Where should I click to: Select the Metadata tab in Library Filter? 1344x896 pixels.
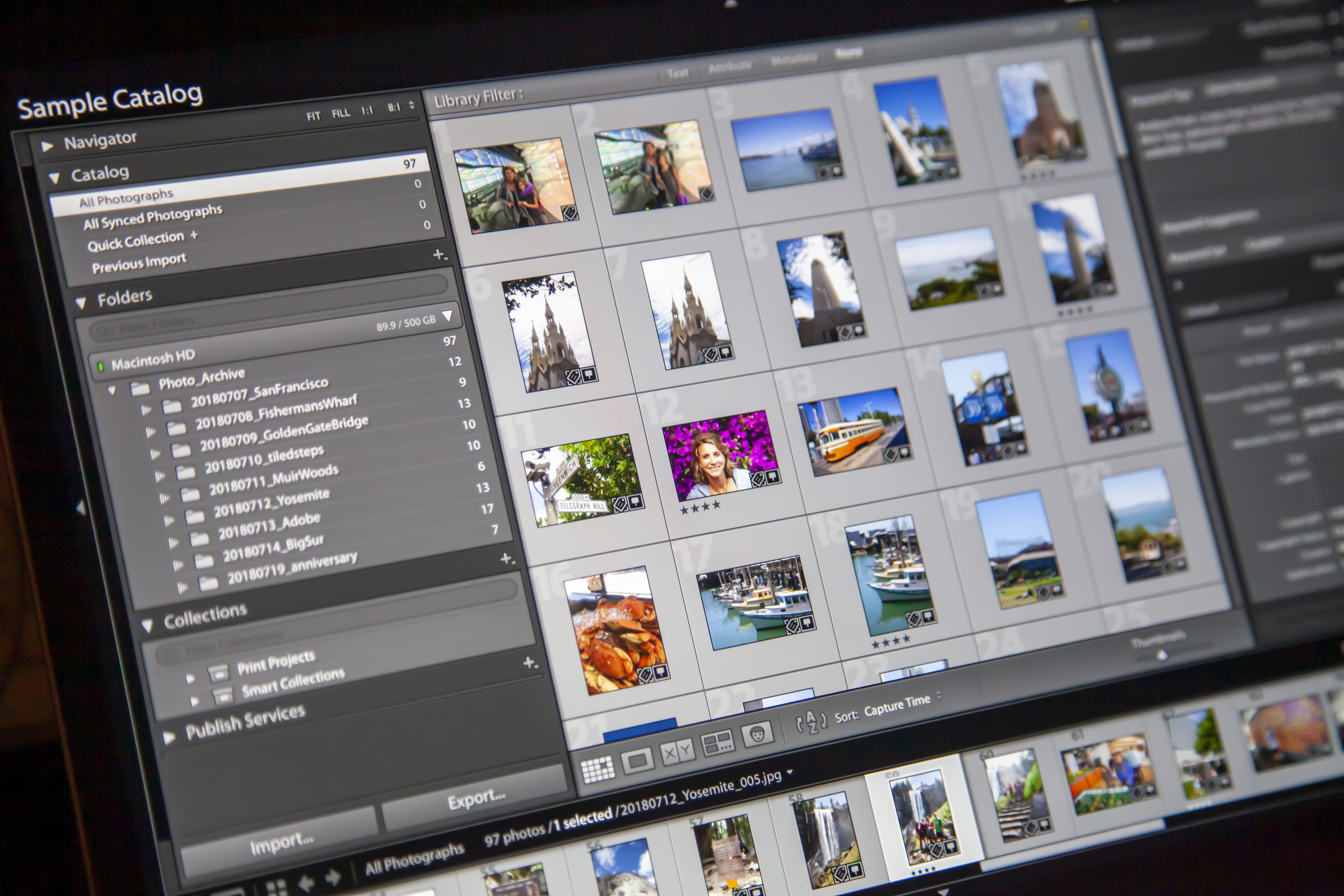[x=794, y=59]
